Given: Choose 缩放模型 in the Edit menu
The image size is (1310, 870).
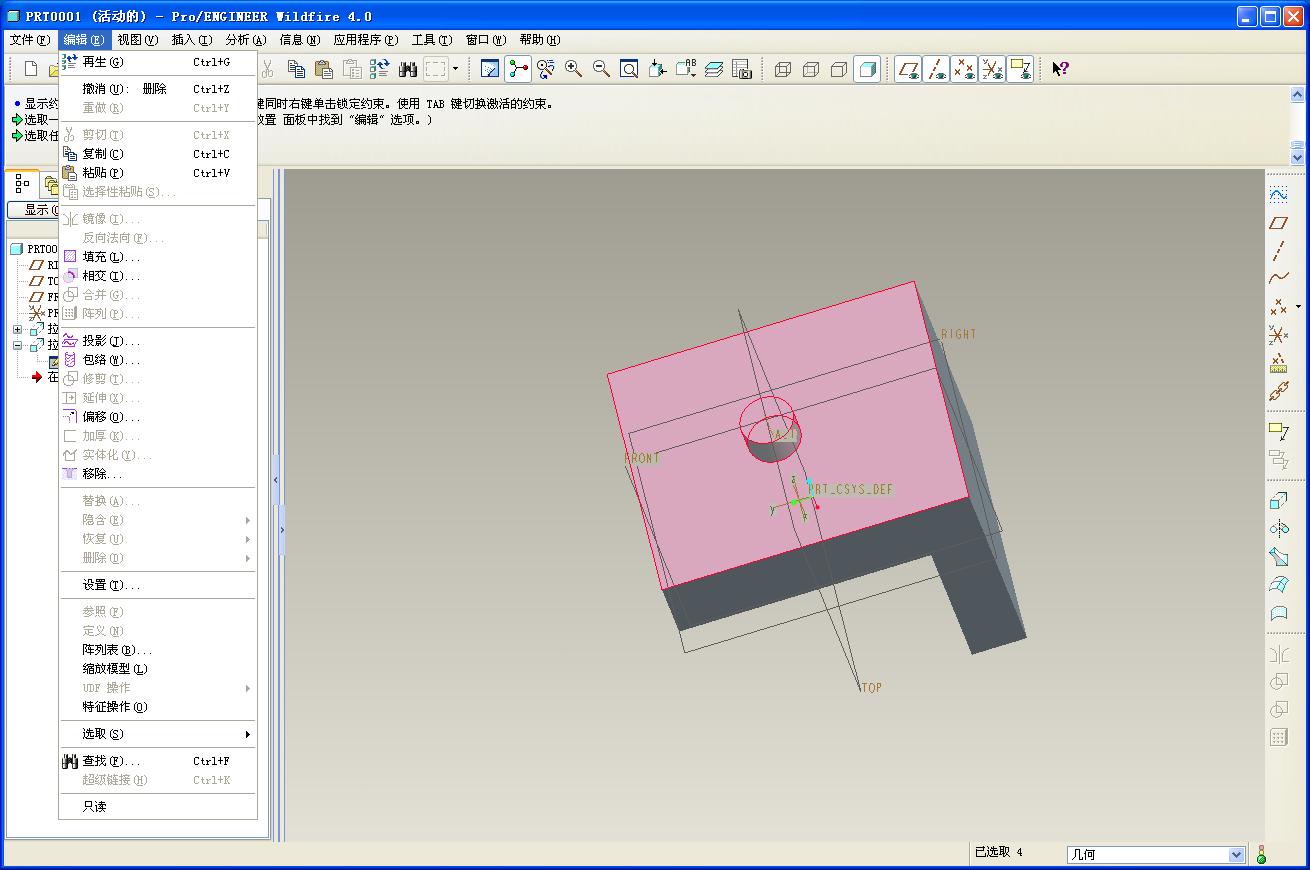Looking at the screenshot, I should pyautogui.click(x=158, y=669).
